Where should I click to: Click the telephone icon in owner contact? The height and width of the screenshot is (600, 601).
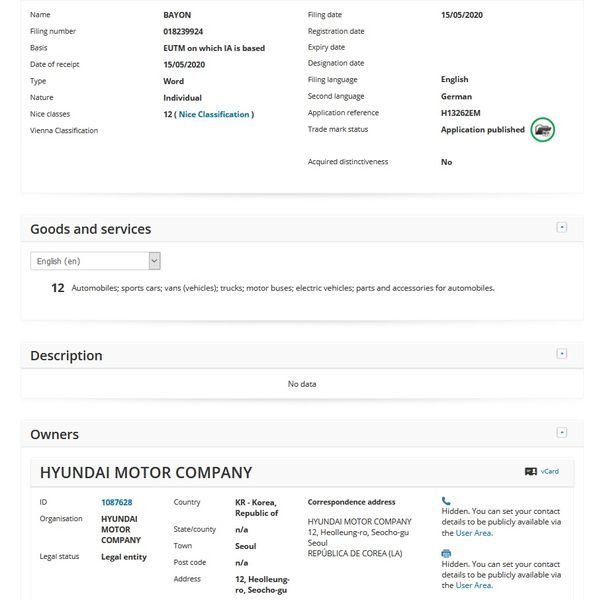(x=446, y=501)
